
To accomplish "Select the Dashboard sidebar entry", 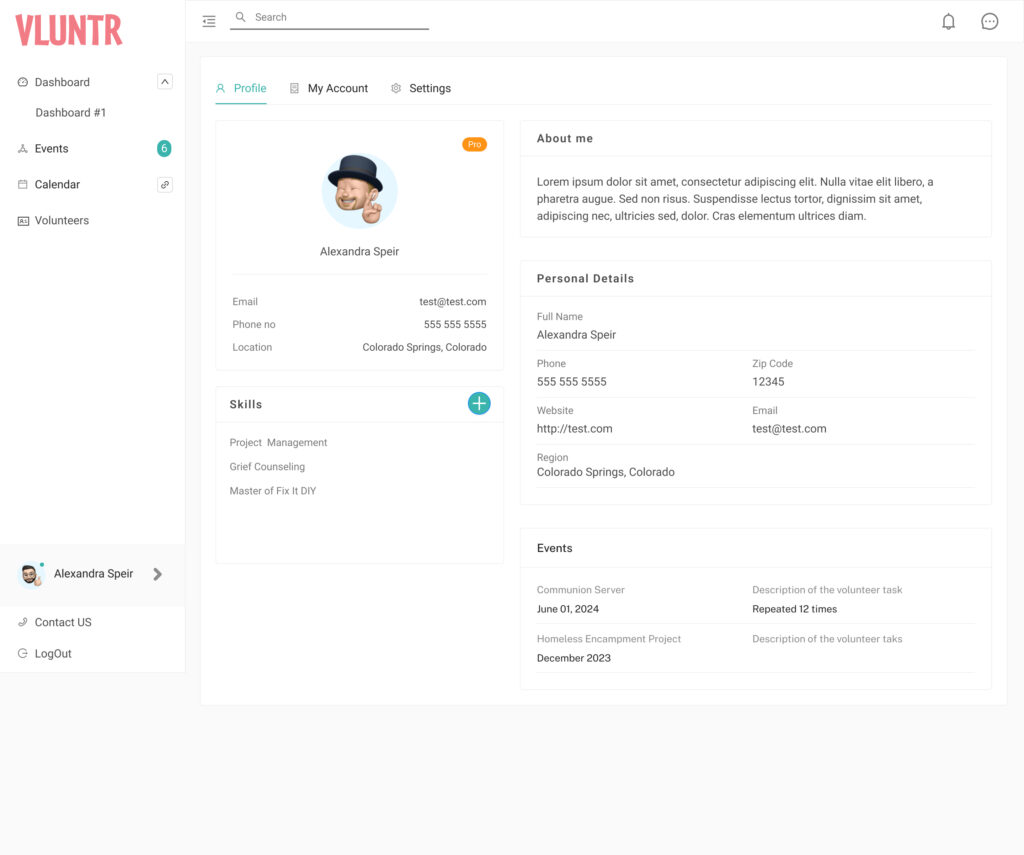I will coord(62,82).
